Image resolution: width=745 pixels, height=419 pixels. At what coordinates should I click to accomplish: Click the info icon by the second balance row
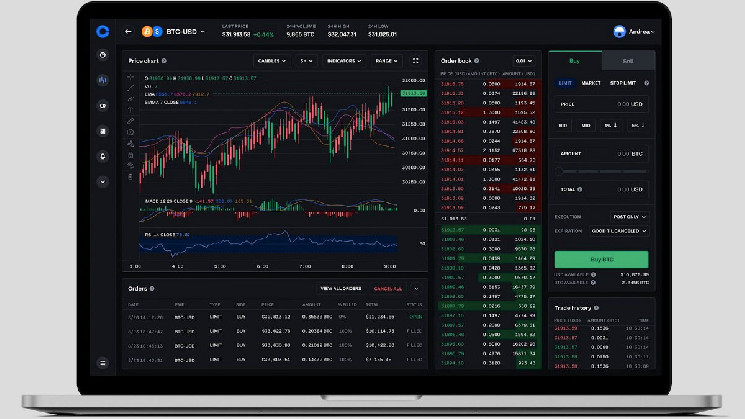point(593,283)
